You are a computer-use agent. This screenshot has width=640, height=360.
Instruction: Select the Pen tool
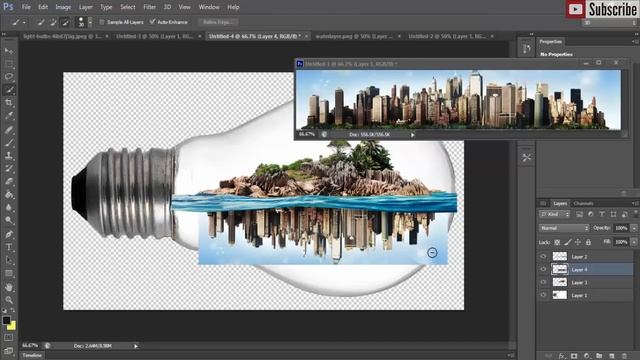click(x=9, y=234)
